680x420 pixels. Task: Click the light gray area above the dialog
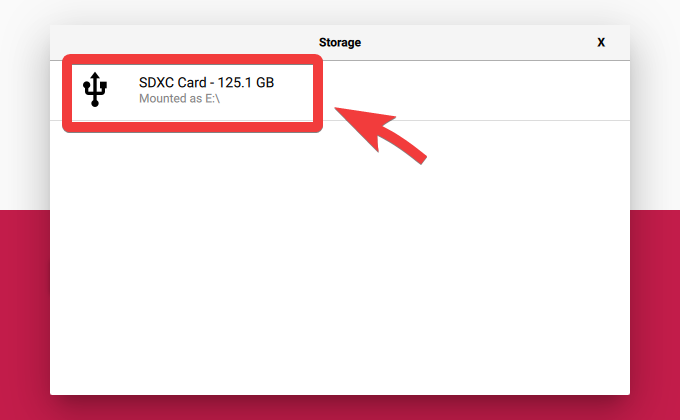(340, 12)
